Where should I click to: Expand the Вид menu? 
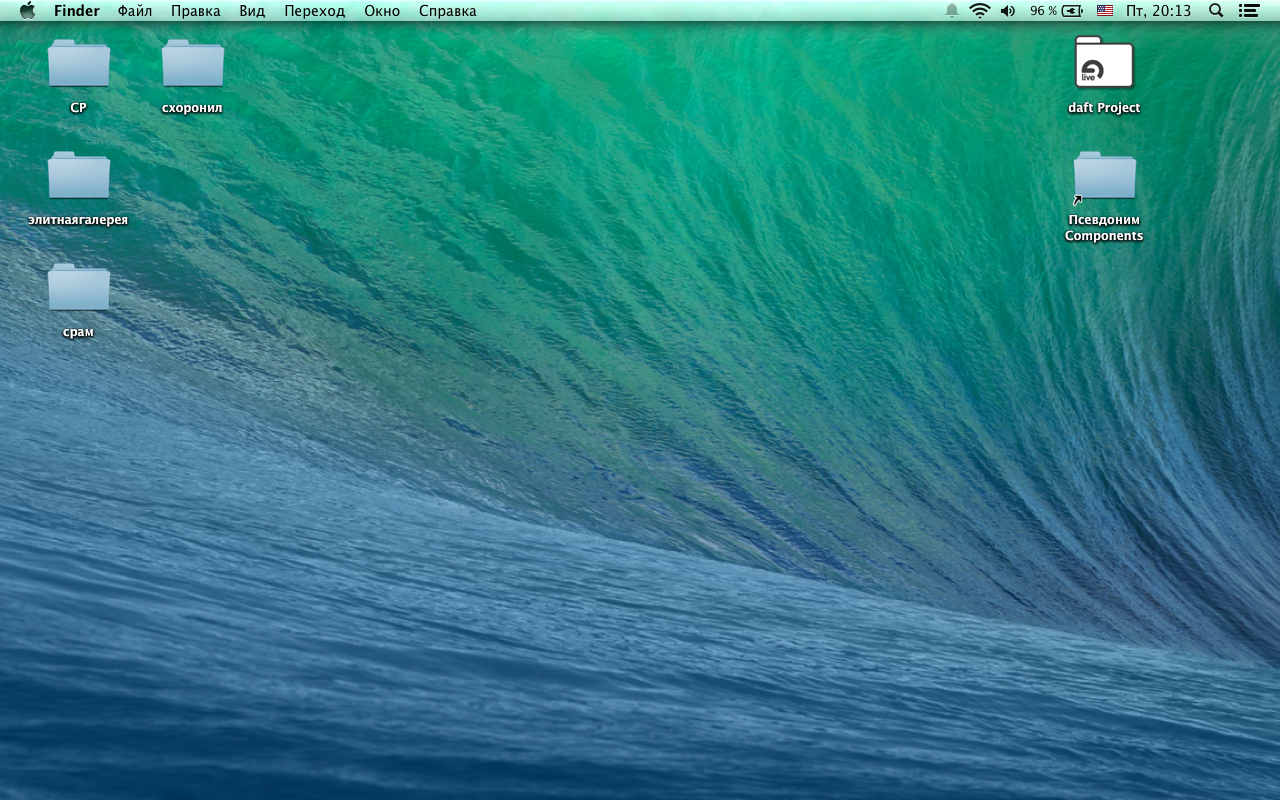click(252, 11)
